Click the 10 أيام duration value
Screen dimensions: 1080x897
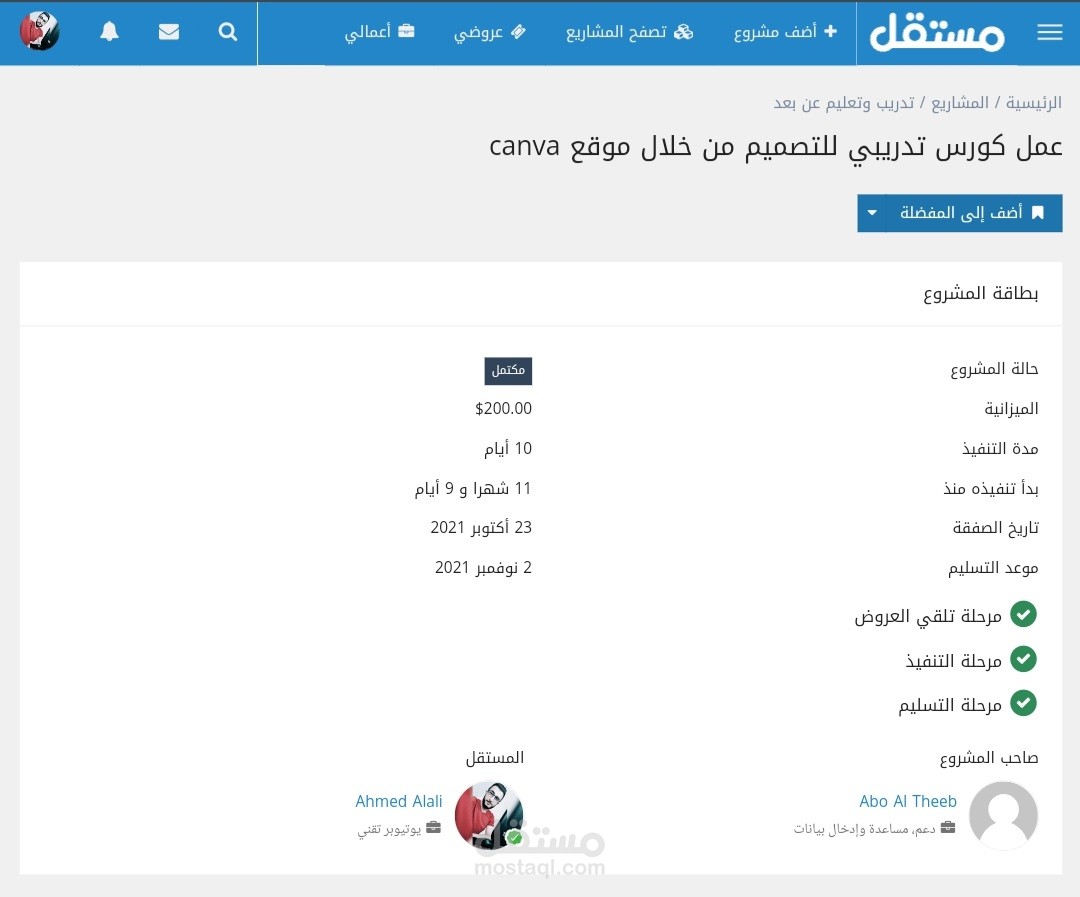(x=508, y=448)
